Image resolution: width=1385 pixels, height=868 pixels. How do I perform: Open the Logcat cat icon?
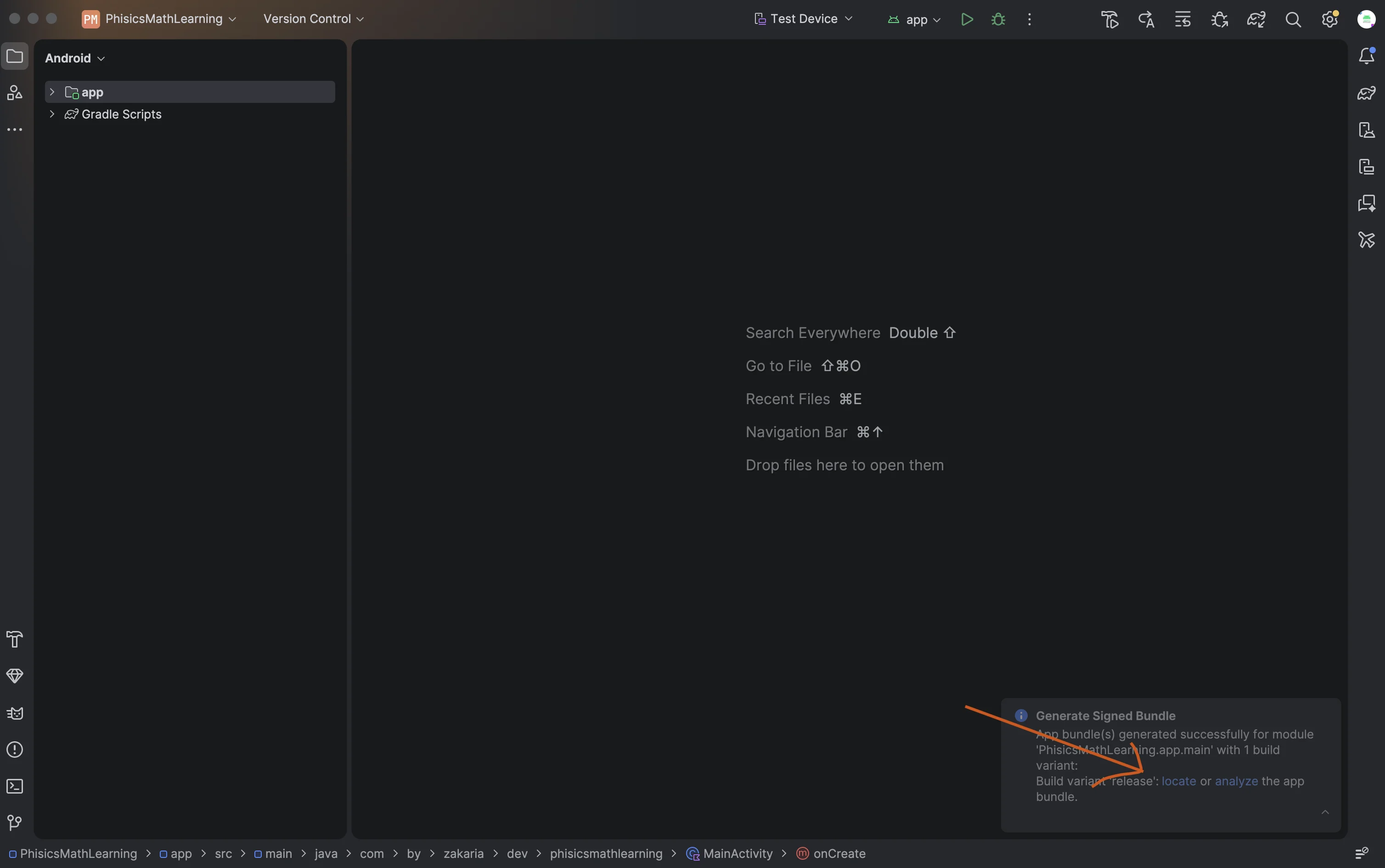tap(15, 713)
